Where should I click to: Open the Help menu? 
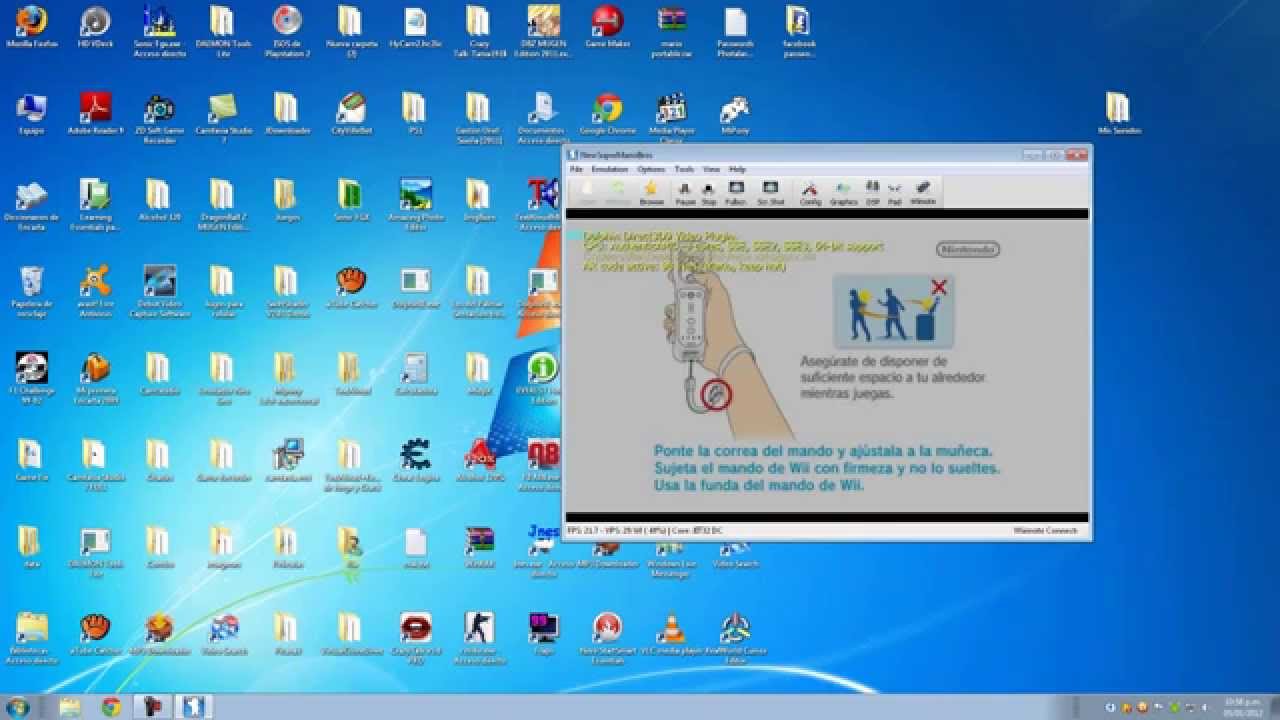tap(737, 169)
